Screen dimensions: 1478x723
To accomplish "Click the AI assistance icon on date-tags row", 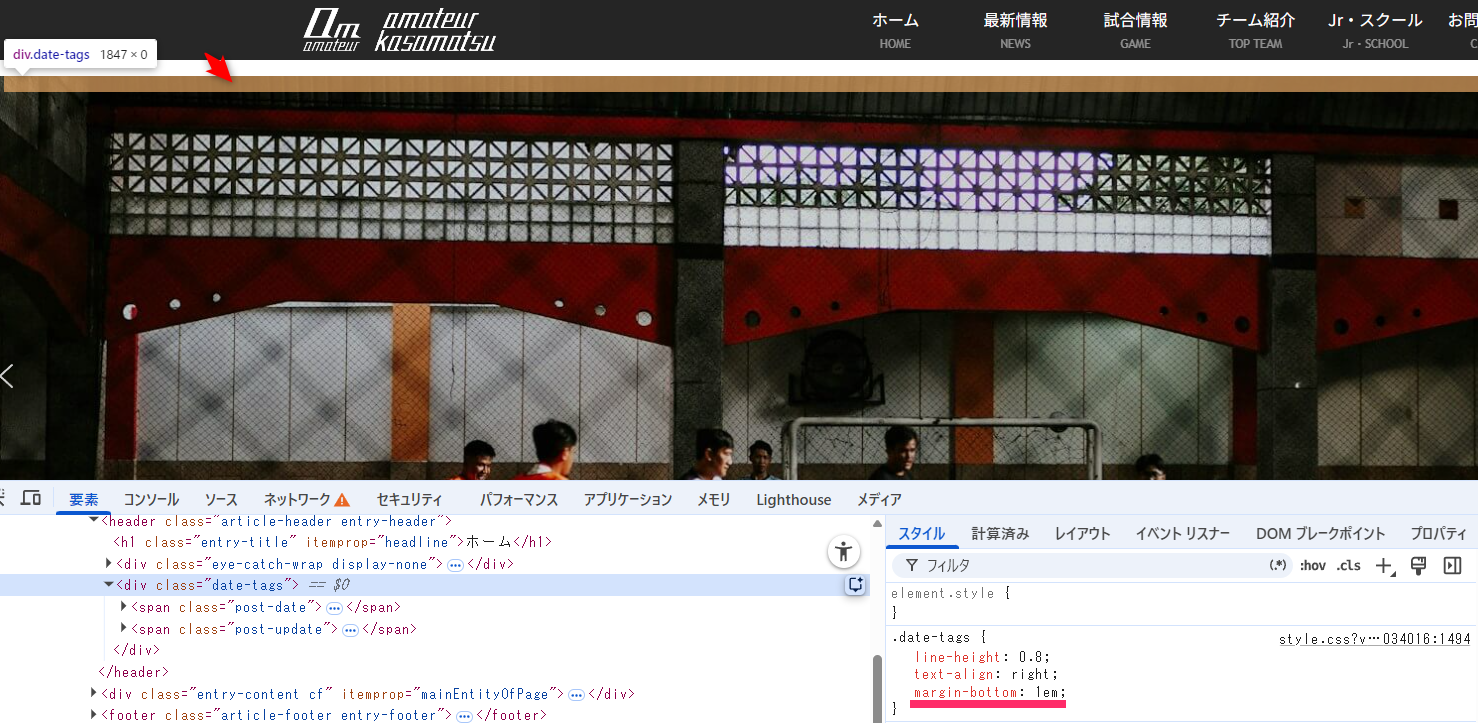I will pos(856,586).
